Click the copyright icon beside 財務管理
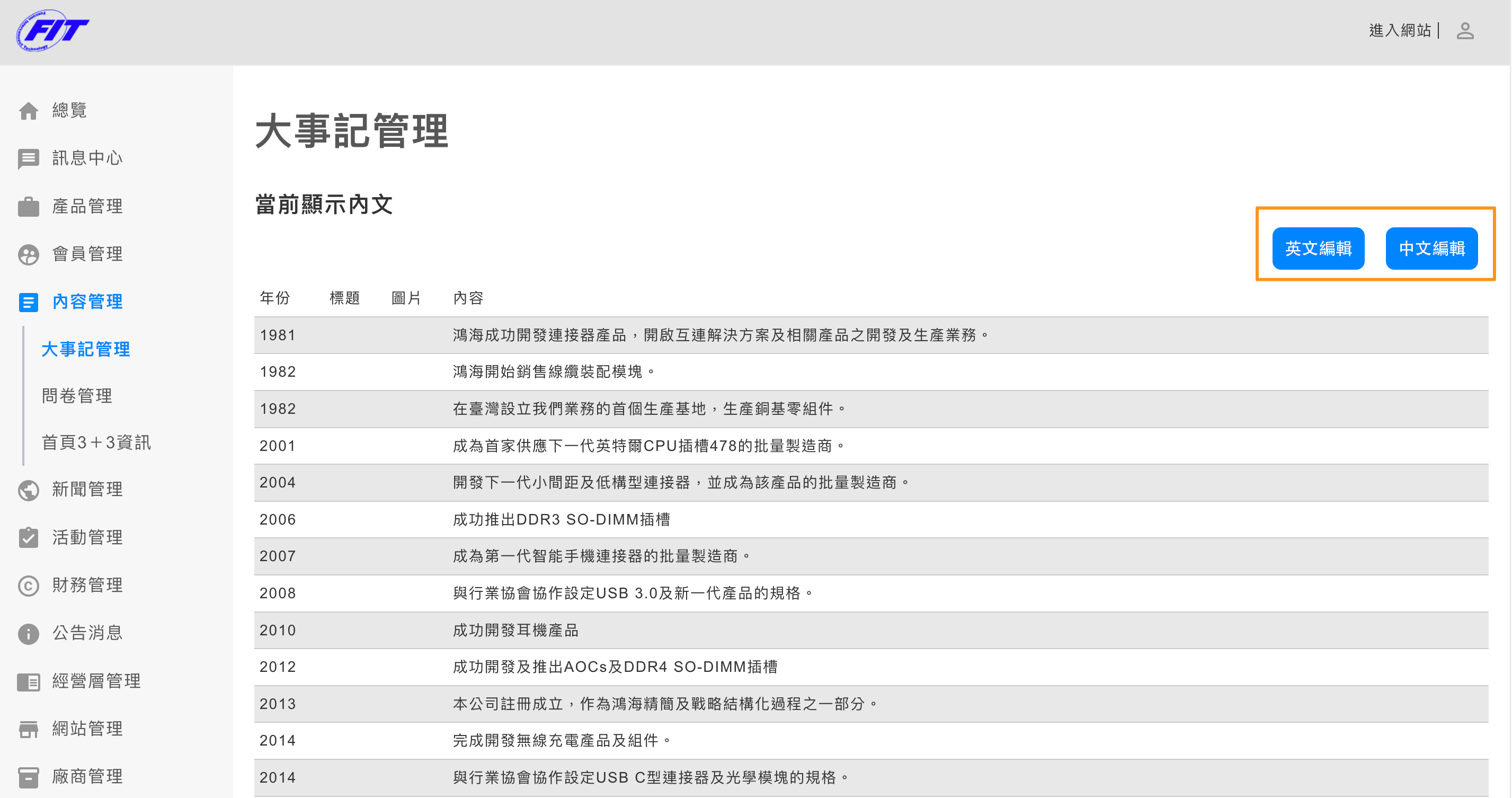1512x798 pixels. pos(28,586)
